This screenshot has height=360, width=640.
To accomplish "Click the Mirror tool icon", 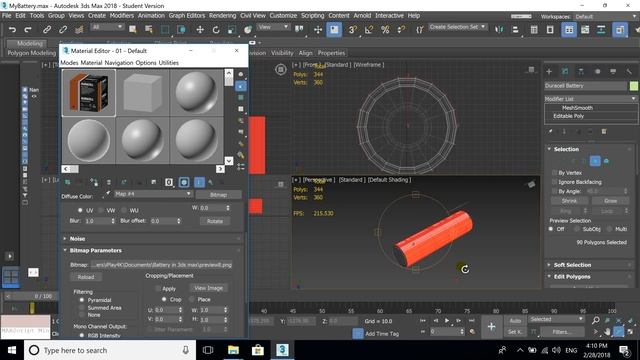I will pyautogui.click(x=499, y=29).
